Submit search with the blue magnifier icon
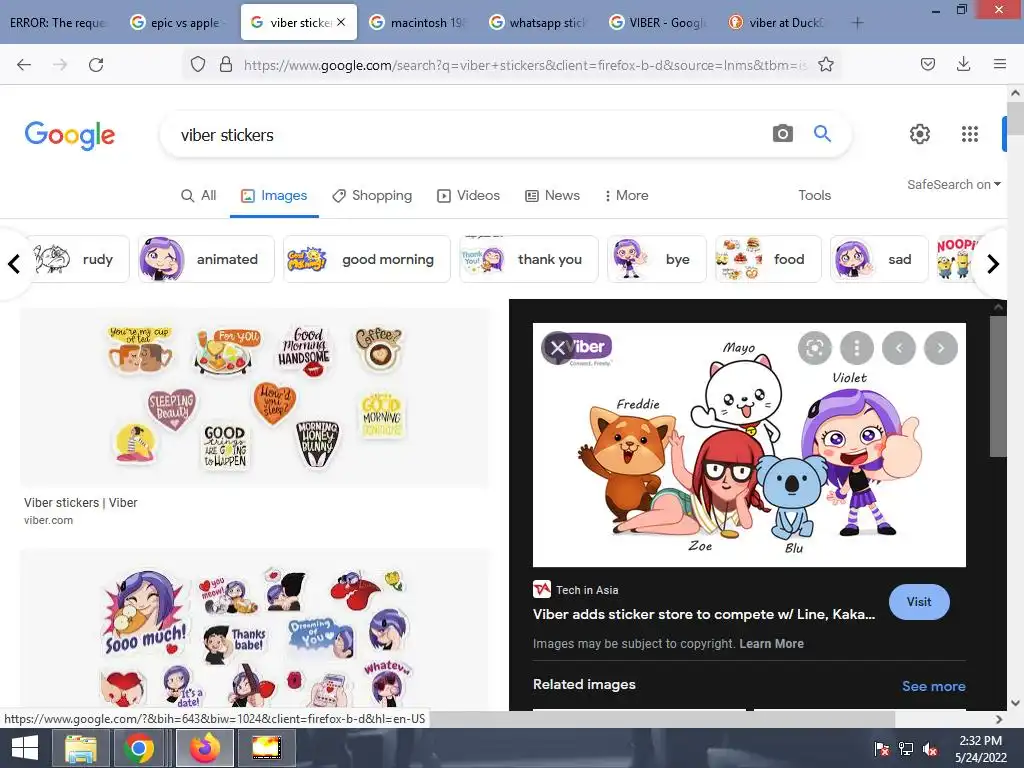The width and height of the screenshot is (1024, 768). click(822, 134)
